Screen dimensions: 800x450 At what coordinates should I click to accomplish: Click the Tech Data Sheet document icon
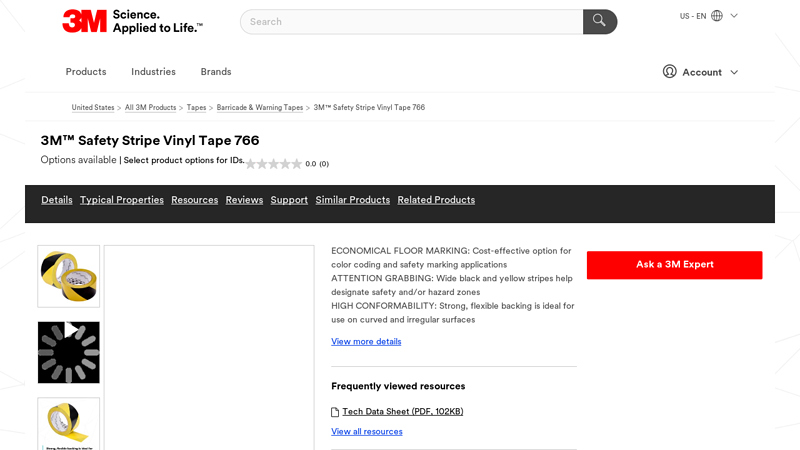335,412
